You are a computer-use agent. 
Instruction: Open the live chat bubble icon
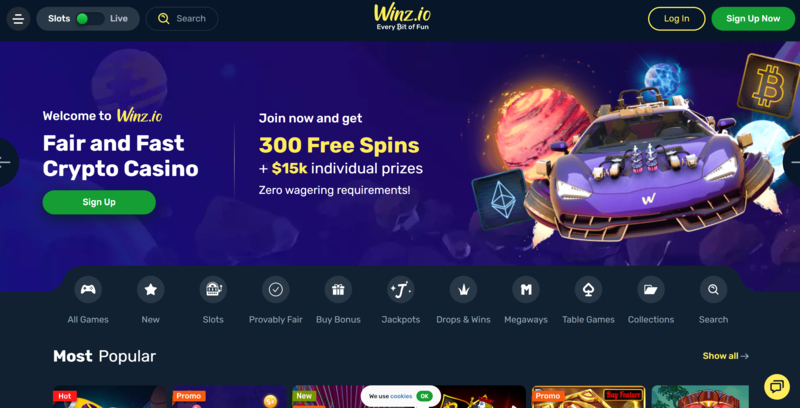777,387
